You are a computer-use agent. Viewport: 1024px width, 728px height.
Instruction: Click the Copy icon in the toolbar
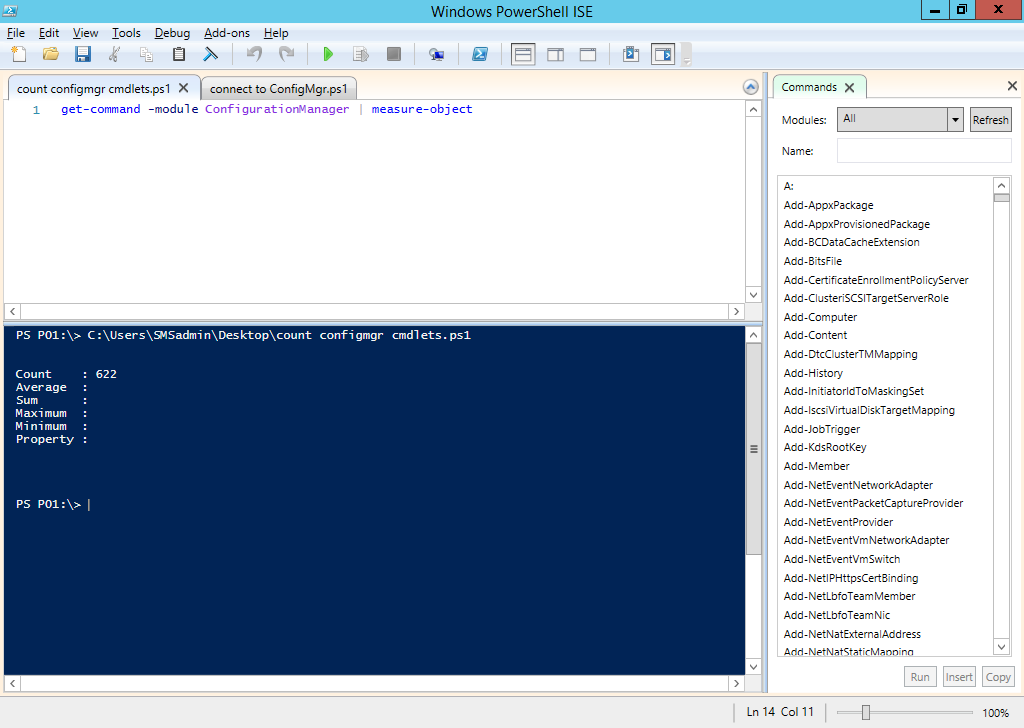(146, 54)
